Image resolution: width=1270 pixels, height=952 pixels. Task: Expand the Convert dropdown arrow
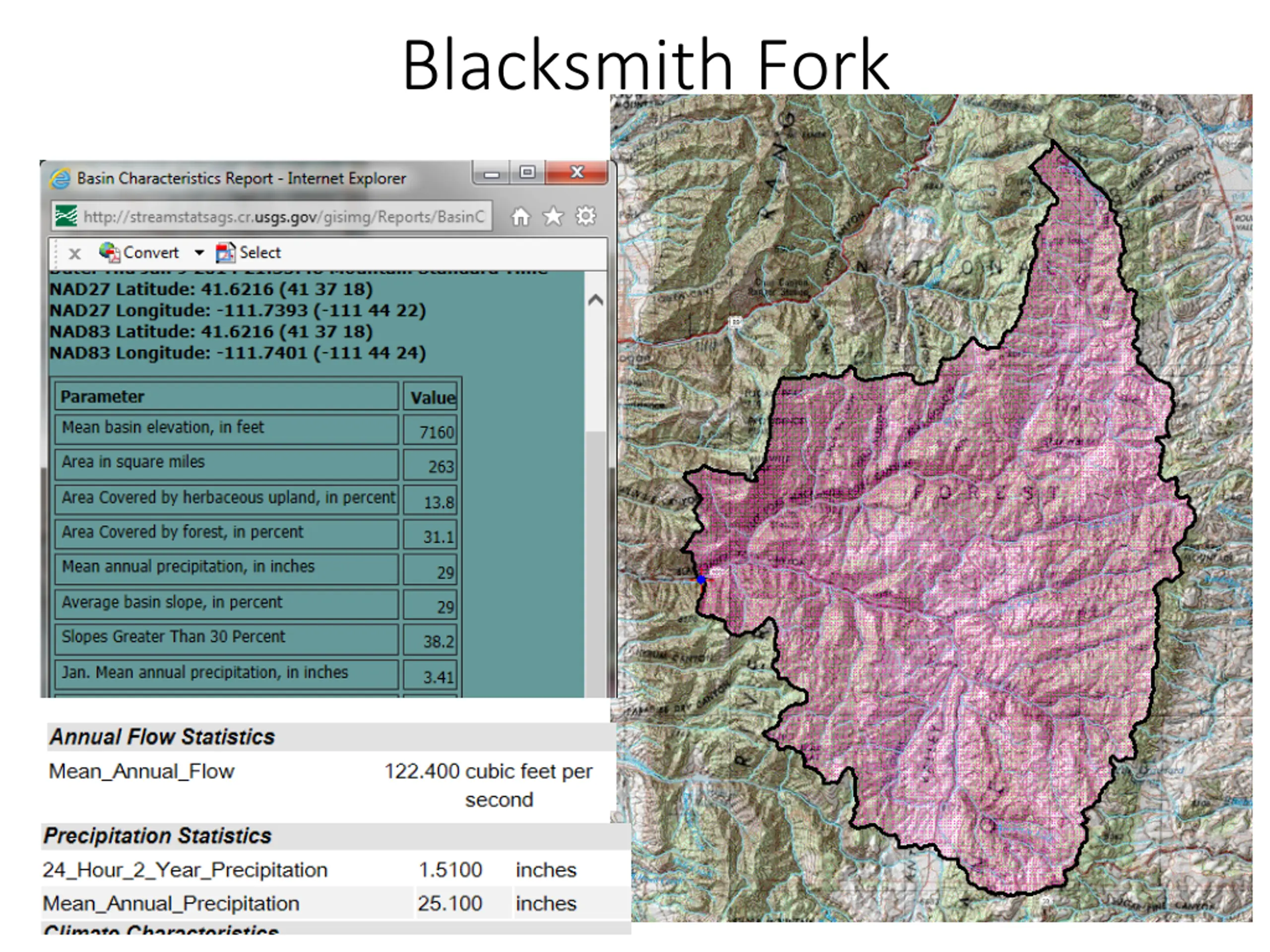point(199,252)
